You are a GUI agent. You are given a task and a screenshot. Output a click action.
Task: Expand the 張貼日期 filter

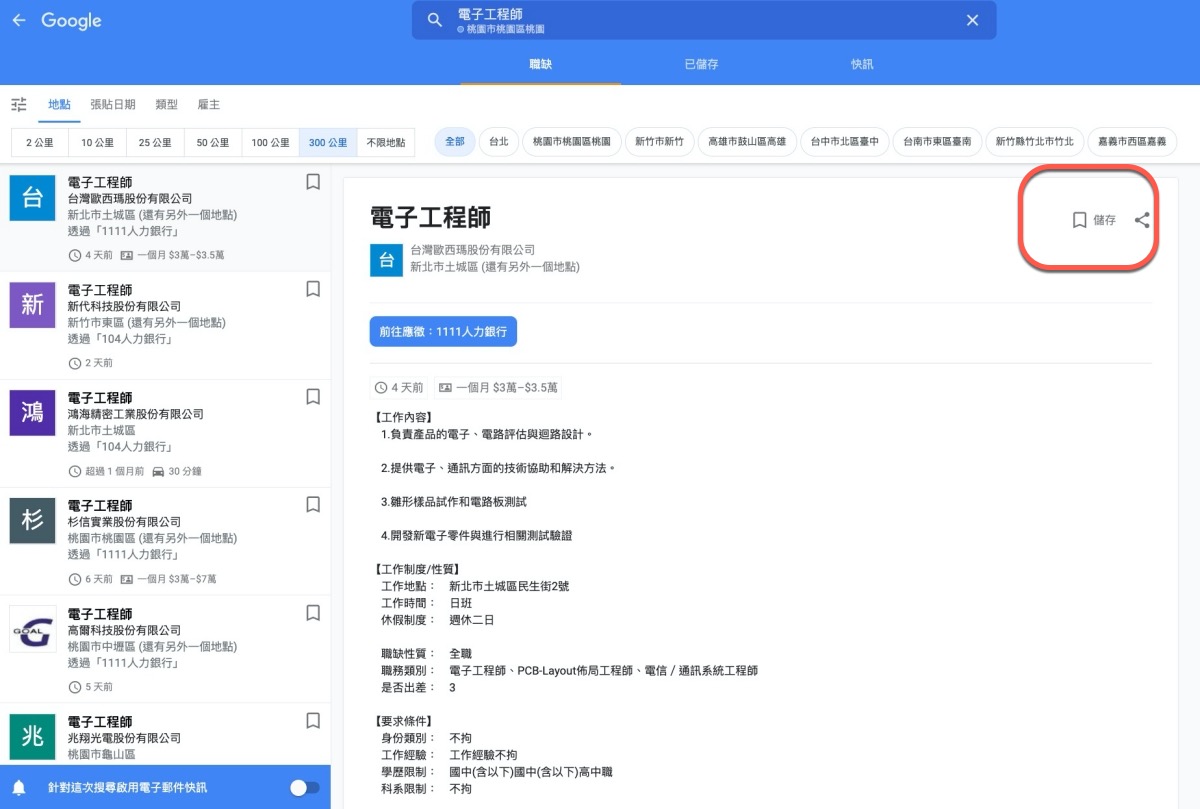coord(112,105)
